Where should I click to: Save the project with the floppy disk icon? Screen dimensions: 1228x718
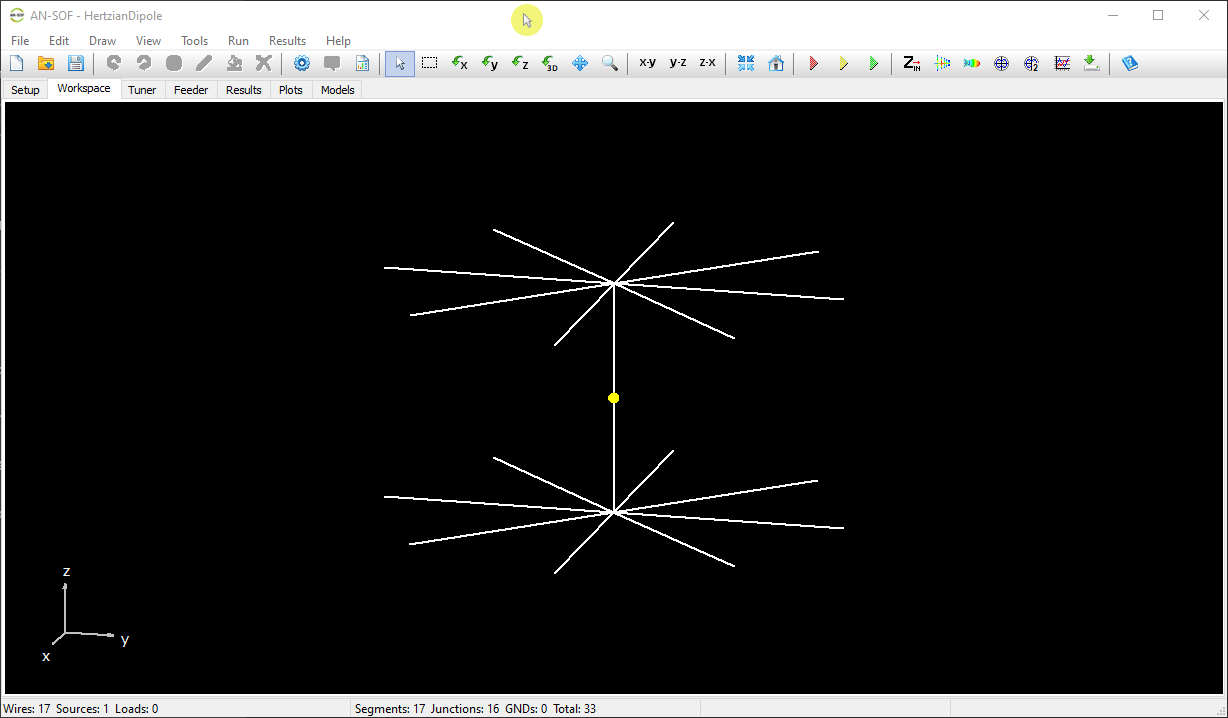(75, 63)
